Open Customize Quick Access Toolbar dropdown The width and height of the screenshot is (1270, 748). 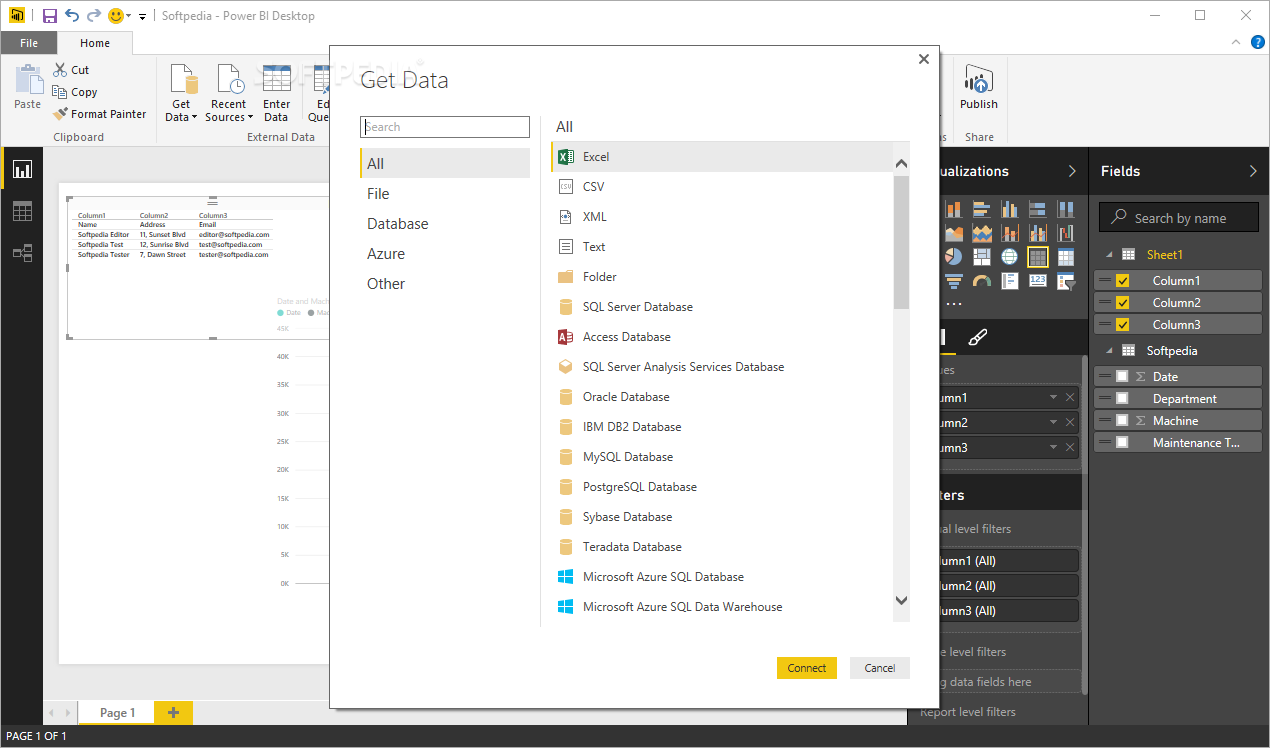[143, 17]
